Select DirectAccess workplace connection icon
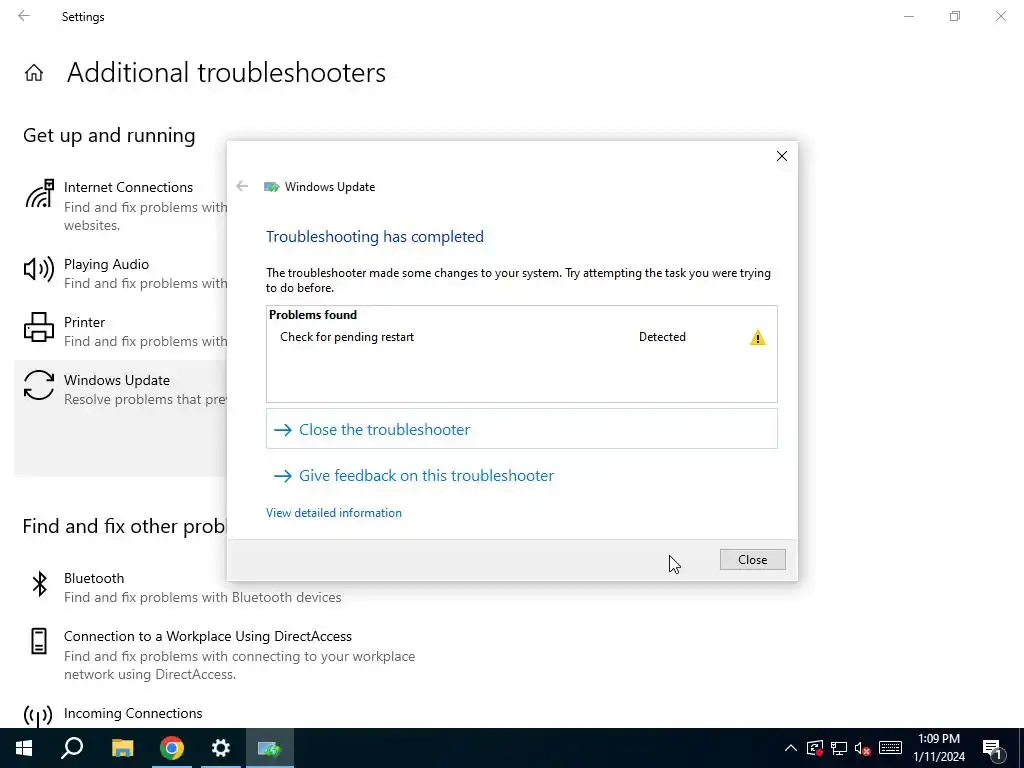The image size is (1024, 768). [x=39, y=641]
